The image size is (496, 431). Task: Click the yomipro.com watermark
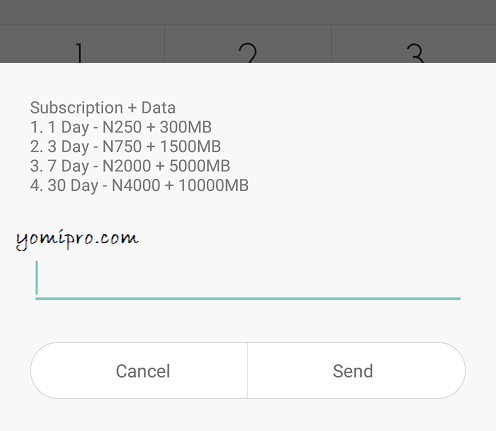(77, 239)
